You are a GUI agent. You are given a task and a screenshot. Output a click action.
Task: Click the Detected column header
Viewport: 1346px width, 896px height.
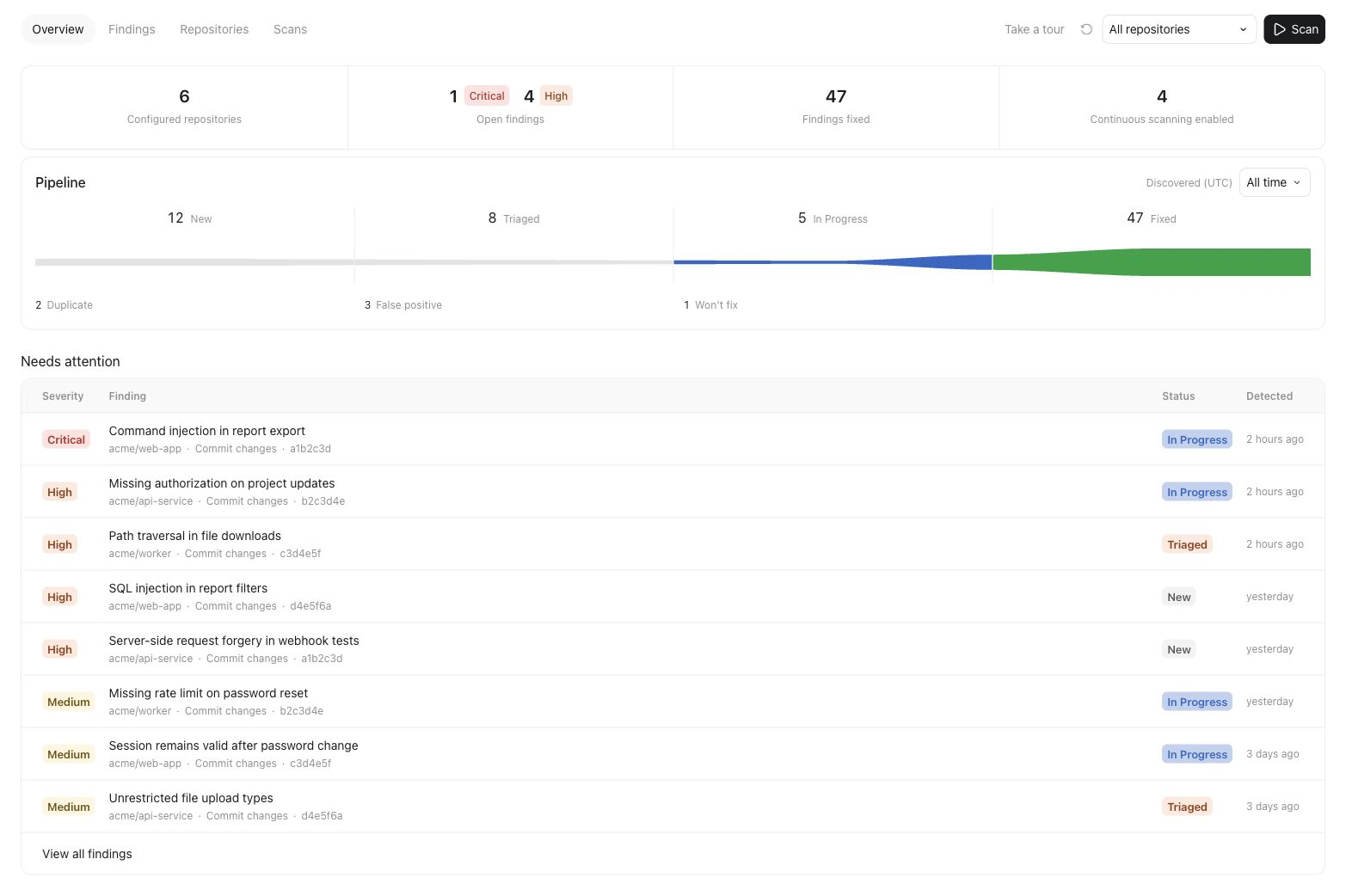pos(1269,396)
